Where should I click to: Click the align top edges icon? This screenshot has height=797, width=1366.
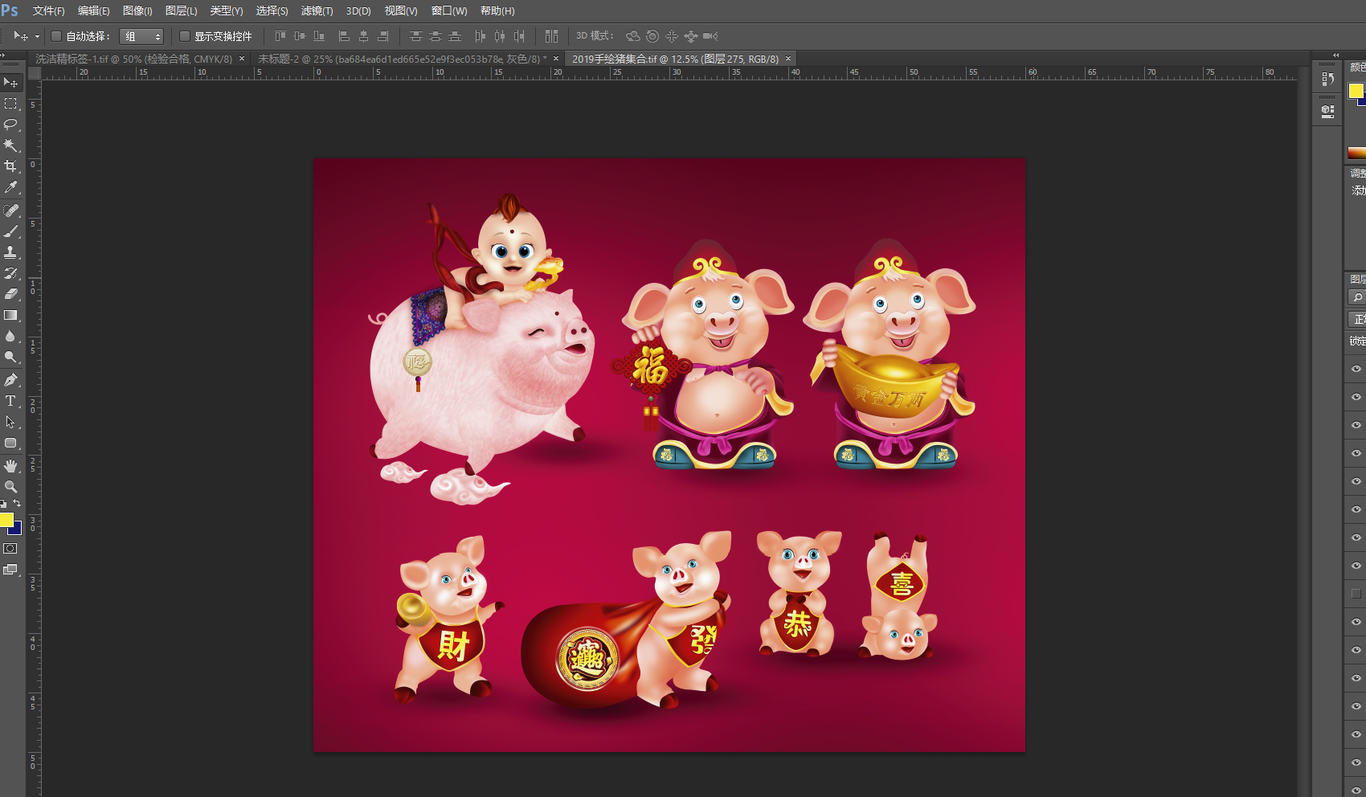coord(281,36)
